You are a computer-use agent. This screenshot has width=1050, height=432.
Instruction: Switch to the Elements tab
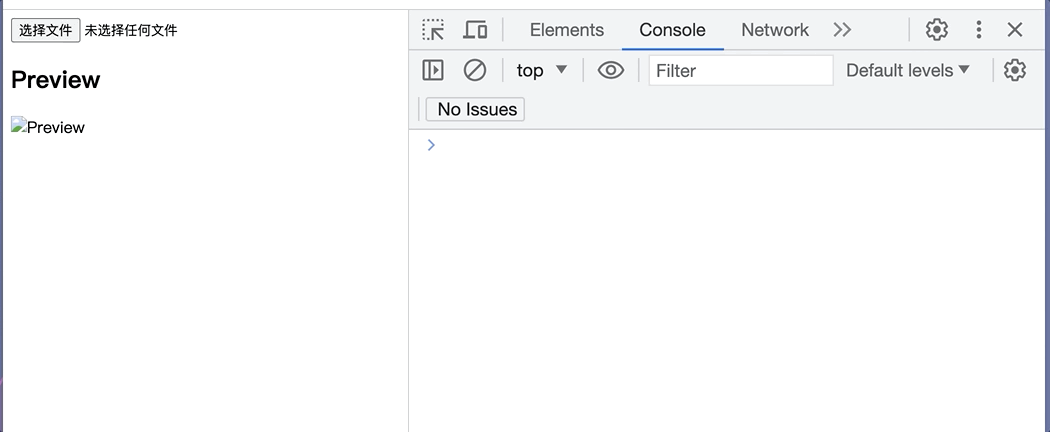click(567, 30)
